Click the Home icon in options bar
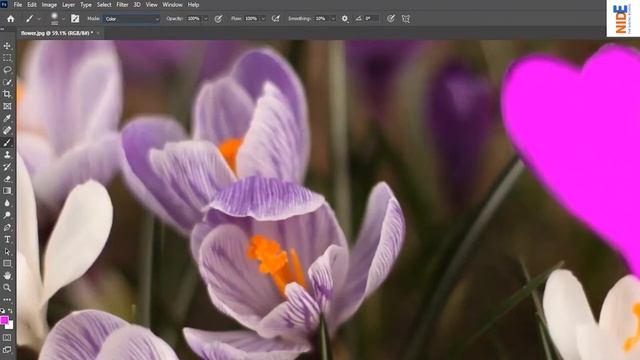Image resolution: width=640 pixels, height=360 pixels. [x=11, y=19]
